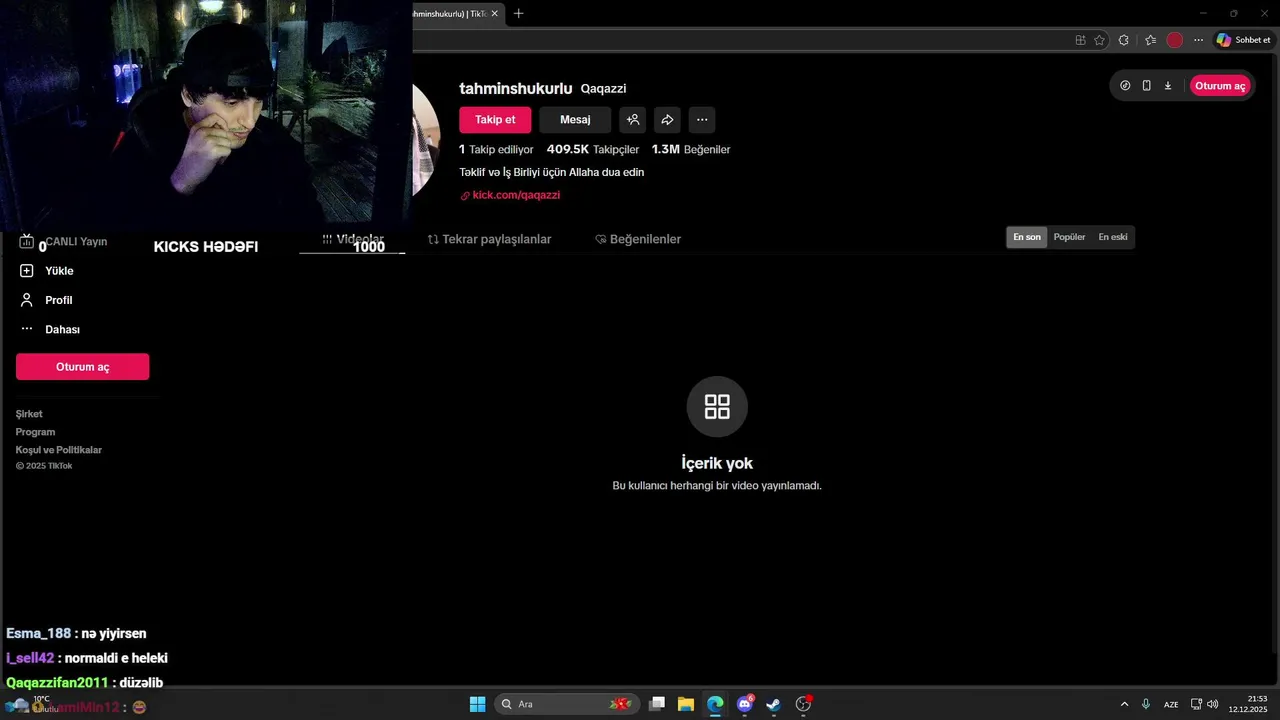Expand the Şirket footer section

click(29, 414)
